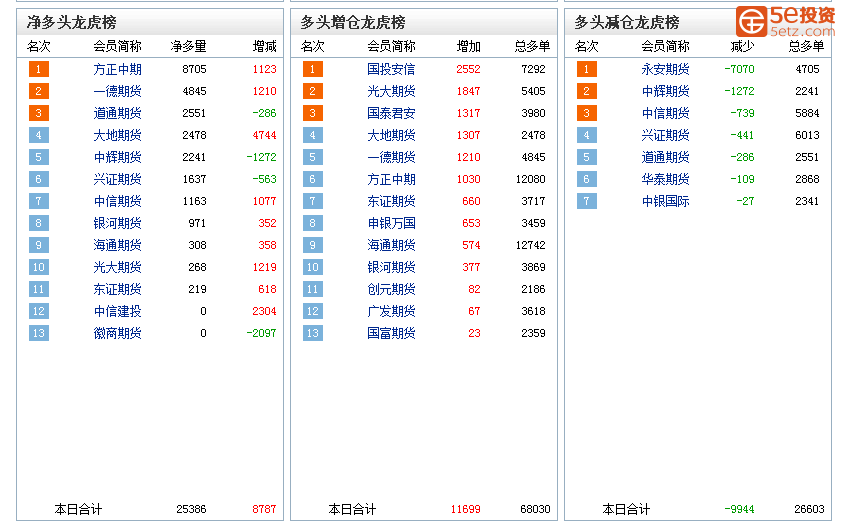
Task: Open 国投安信 member link
Action: pos(391,69)
